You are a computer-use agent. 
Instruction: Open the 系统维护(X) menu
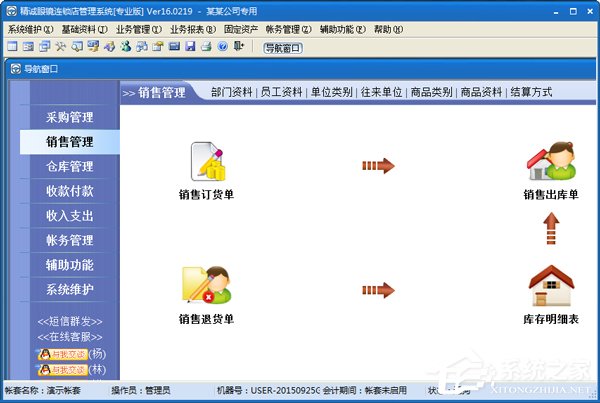[x=31, y=29]
